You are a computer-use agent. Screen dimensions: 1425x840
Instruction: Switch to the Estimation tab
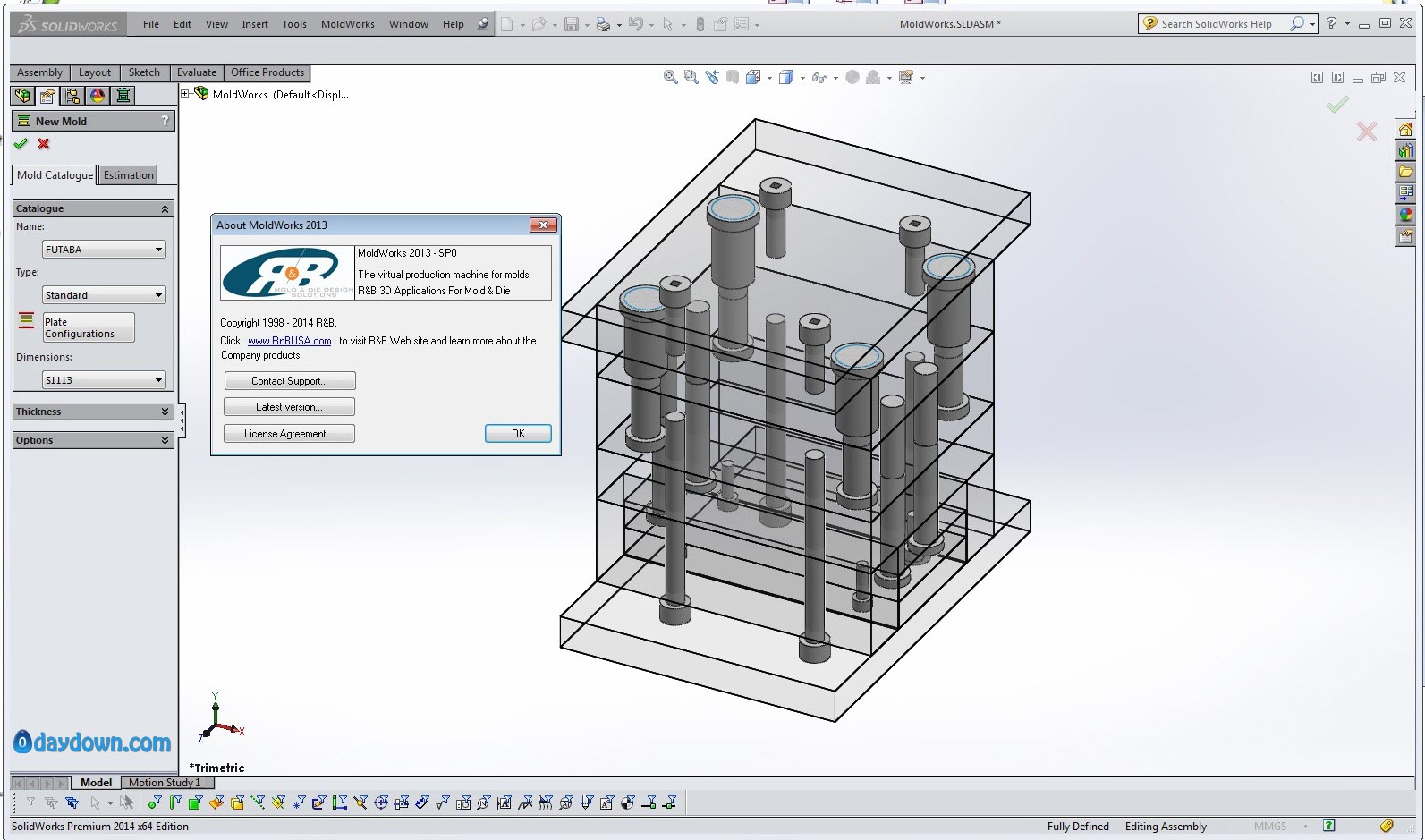(128, 175)
